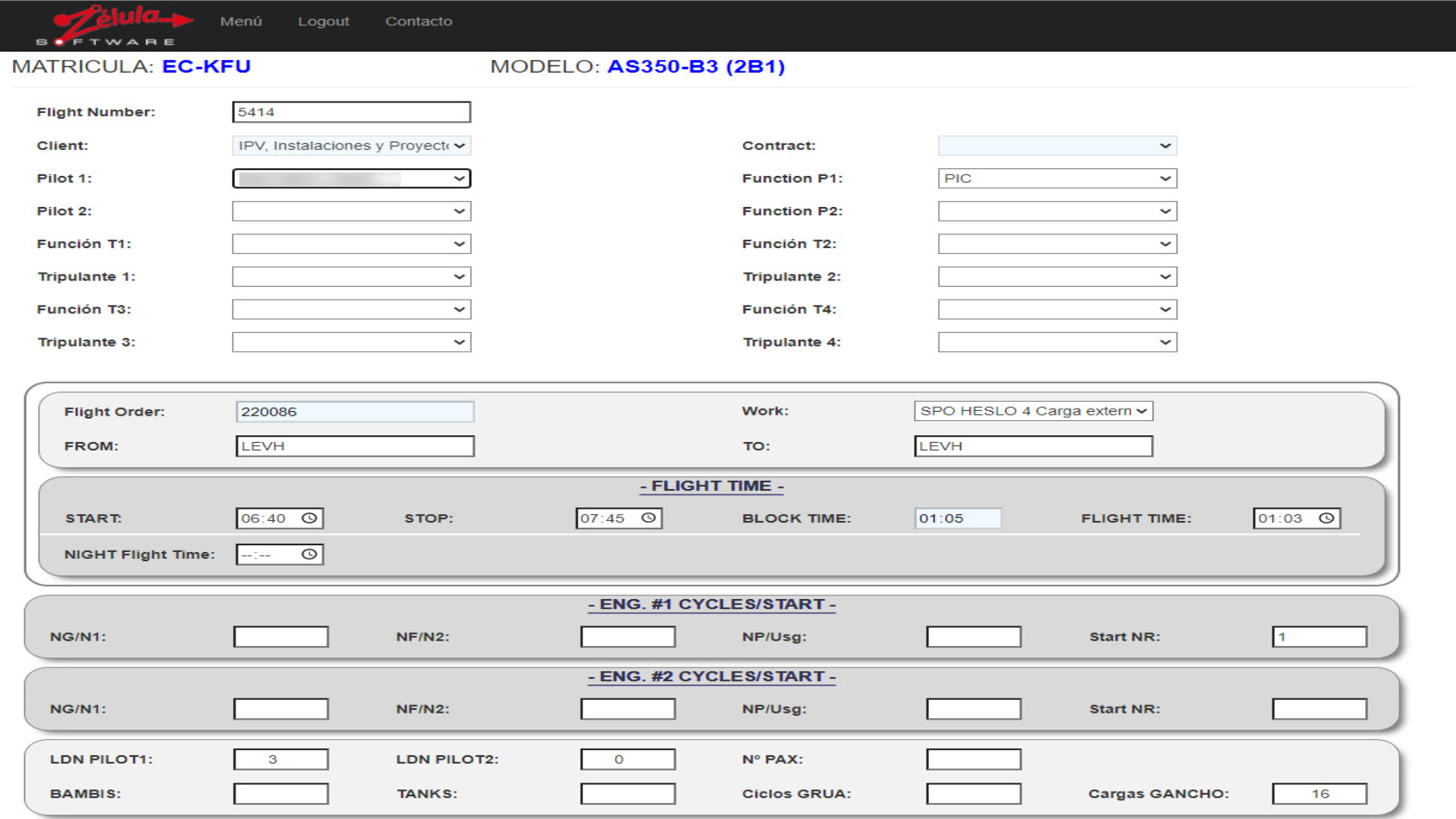This screenshot has width=1456, height=819.
Task: Select the Tripulante 1 dropdown
Action: 351,277
